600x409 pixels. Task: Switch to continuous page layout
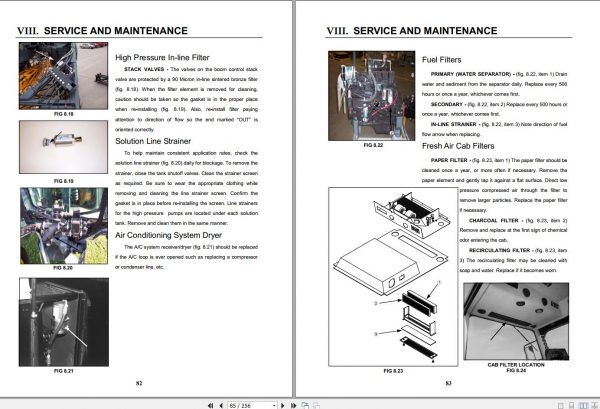pos(571,406)
